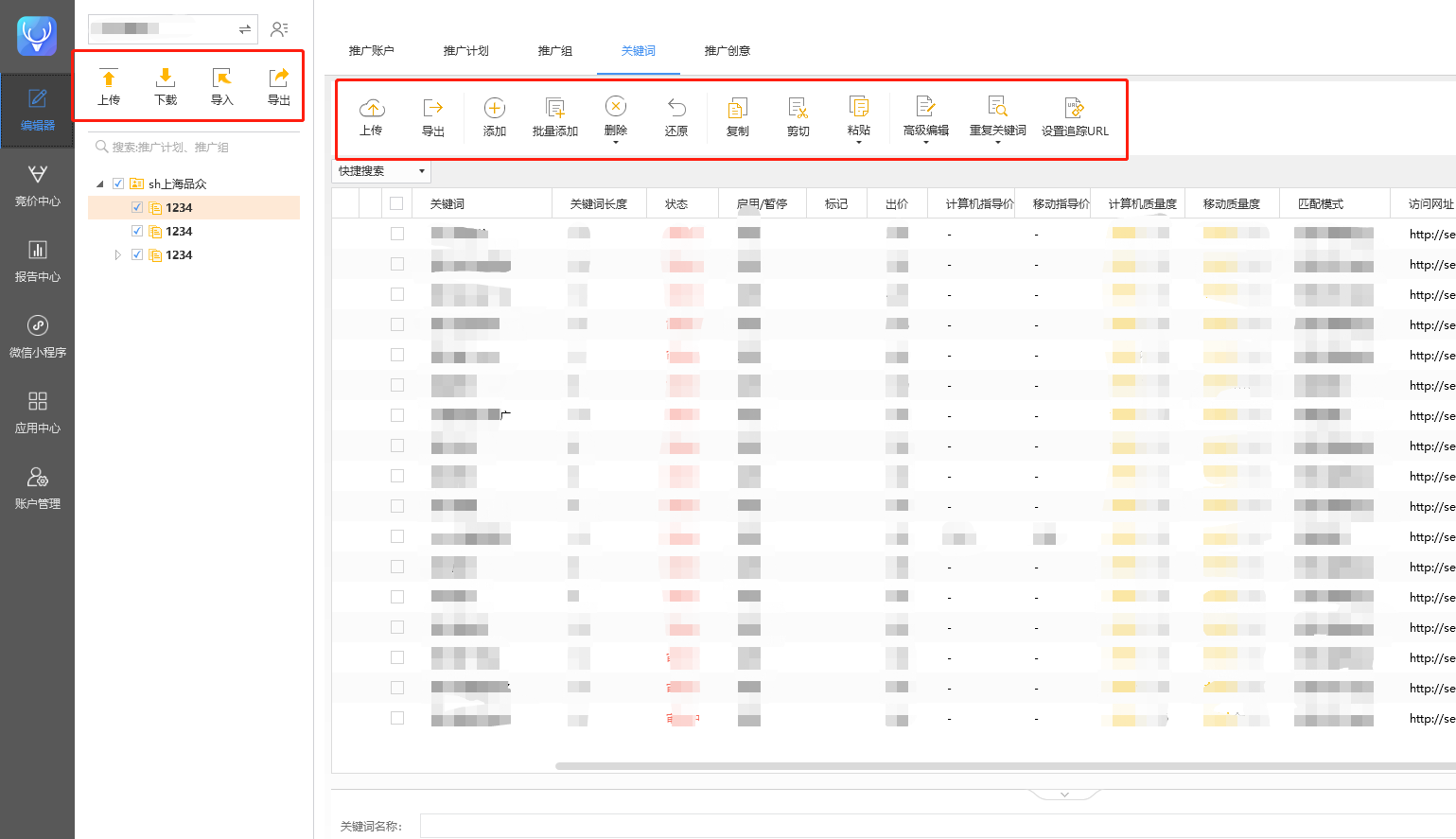Switch to the 推广组 tab
The width and height of the screenshot is (1456, 839).
[555, 51]
